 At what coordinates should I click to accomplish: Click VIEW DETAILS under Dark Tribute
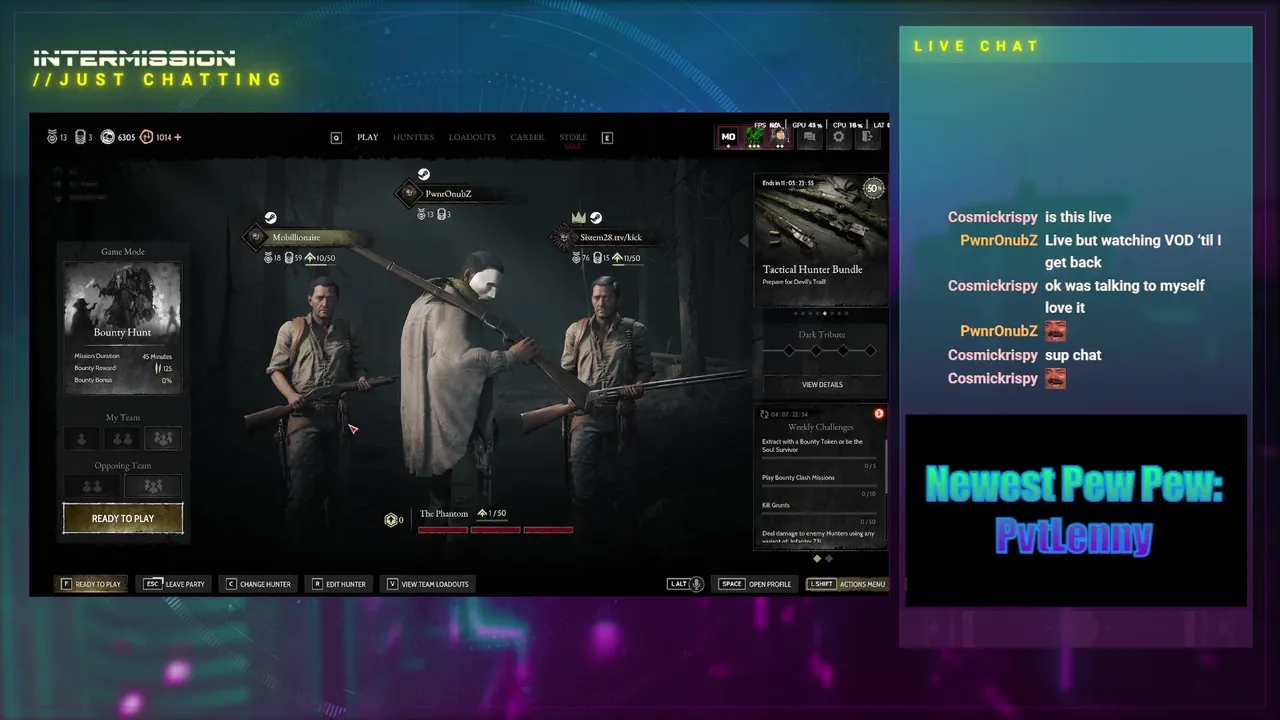(822, 384)
